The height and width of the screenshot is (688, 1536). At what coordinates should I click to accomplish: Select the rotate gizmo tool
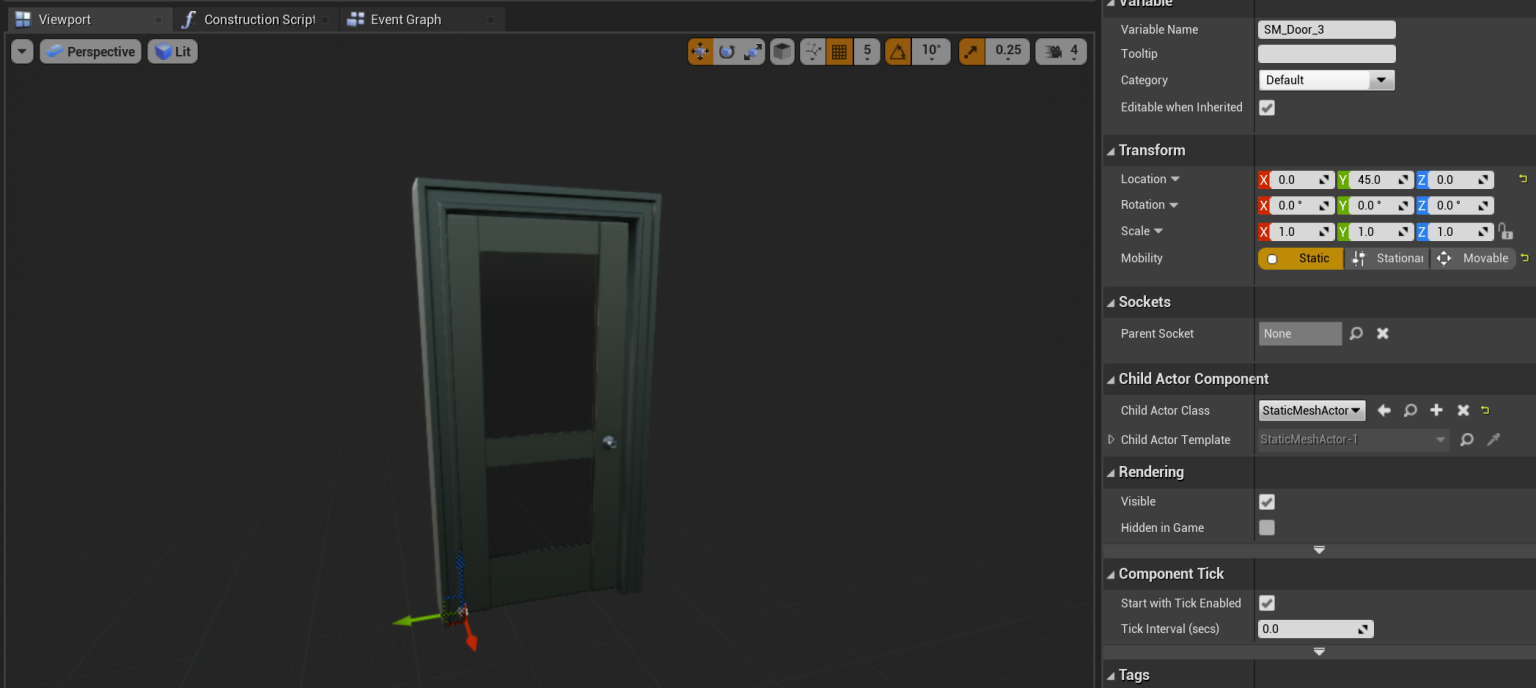727,51
